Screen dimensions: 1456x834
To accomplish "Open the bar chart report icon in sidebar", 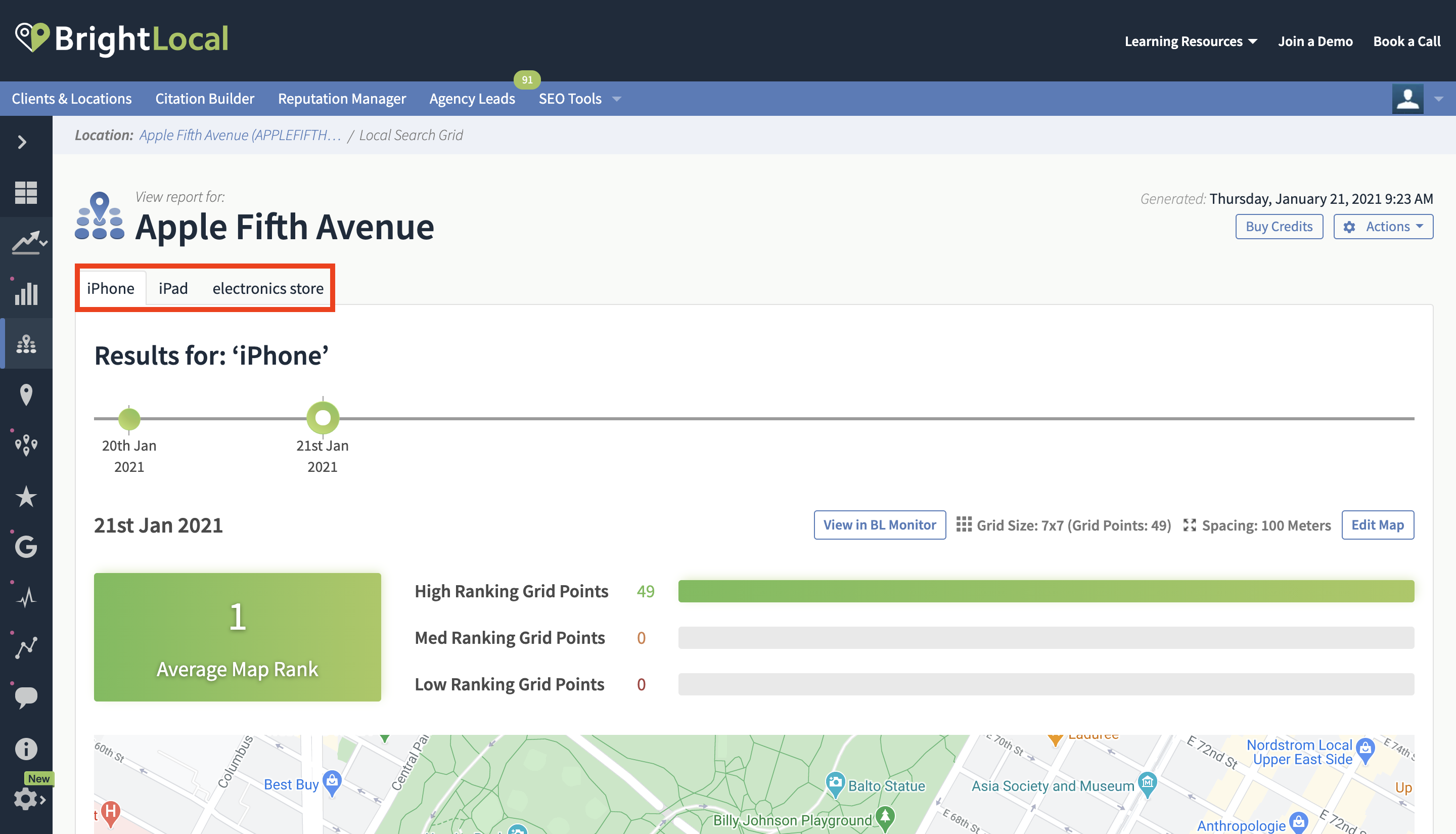I will pyautogui.click(x=26, y=294).
